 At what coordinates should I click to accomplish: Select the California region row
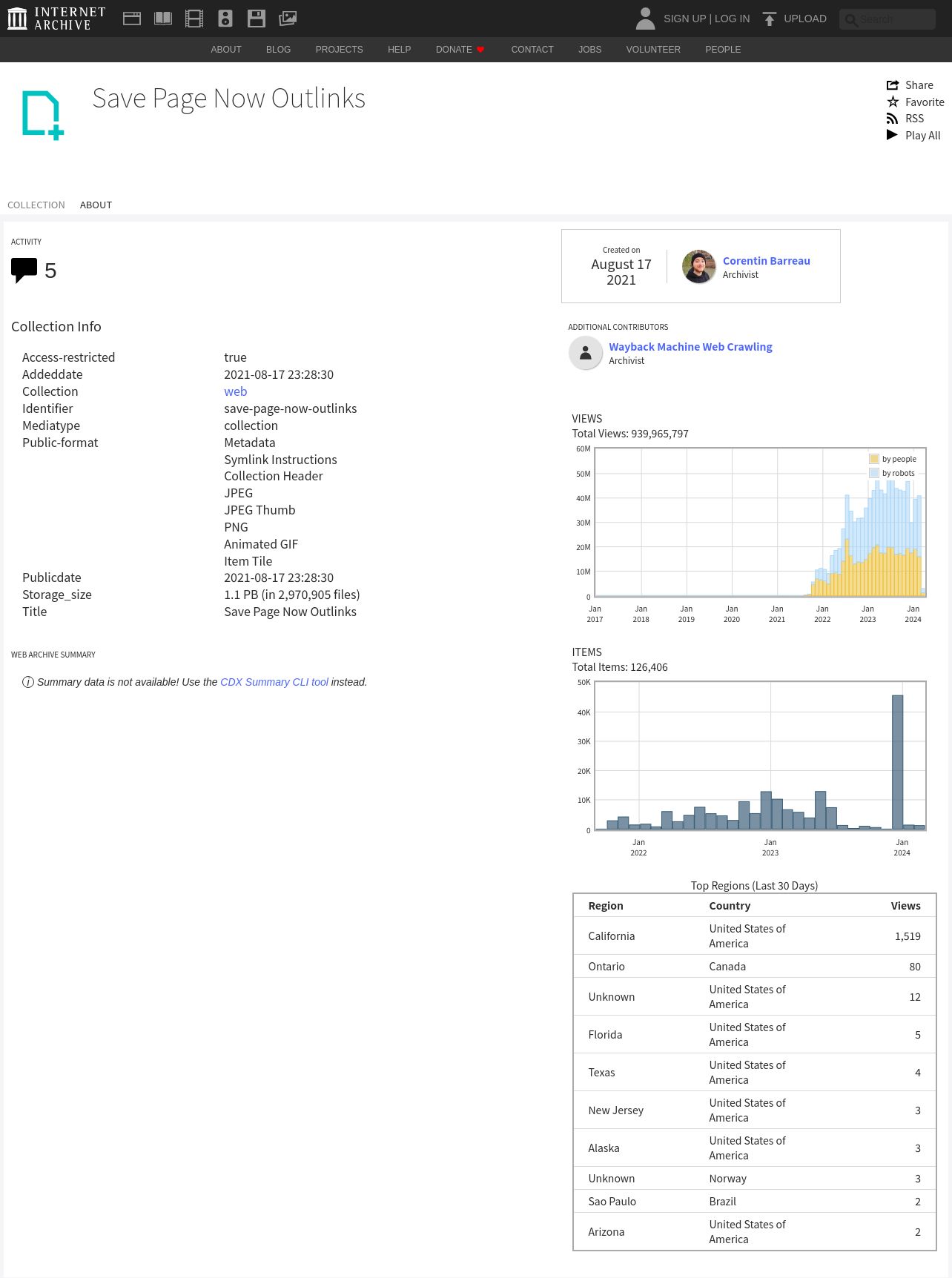[754, 936]
